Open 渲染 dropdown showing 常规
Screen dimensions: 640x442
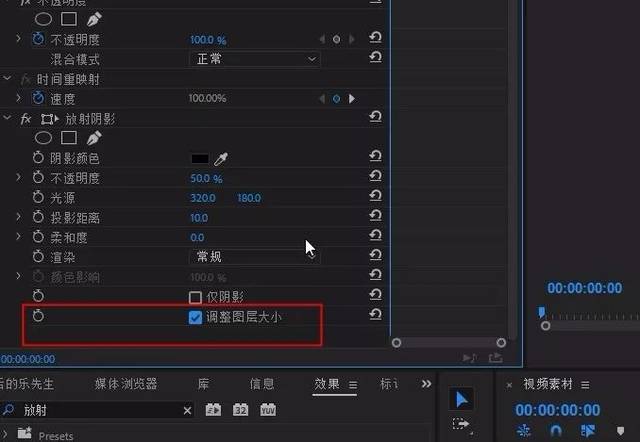255,257
